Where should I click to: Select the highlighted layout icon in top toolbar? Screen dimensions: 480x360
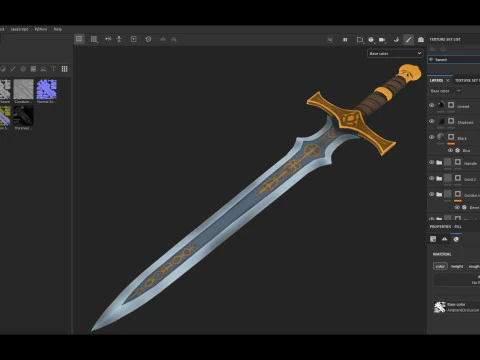coord(79,39)
